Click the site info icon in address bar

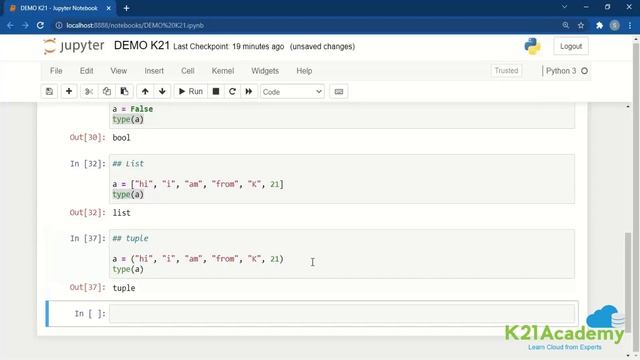59,25
